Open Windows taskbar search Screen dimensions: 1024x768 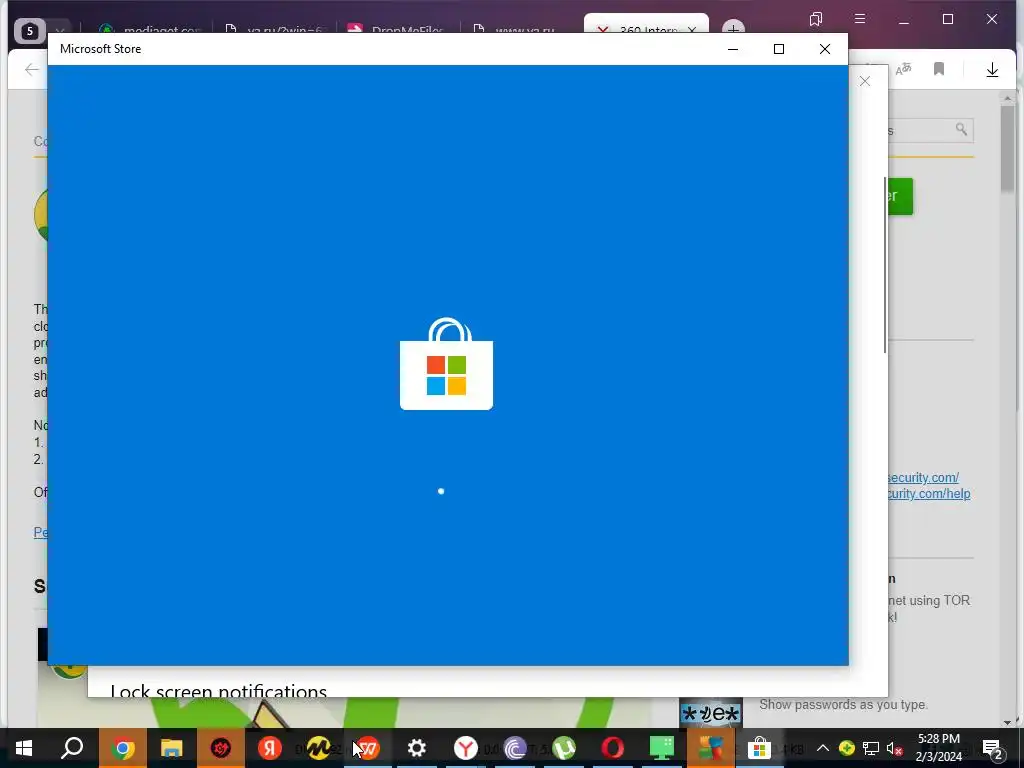click(x=72, y=748)
